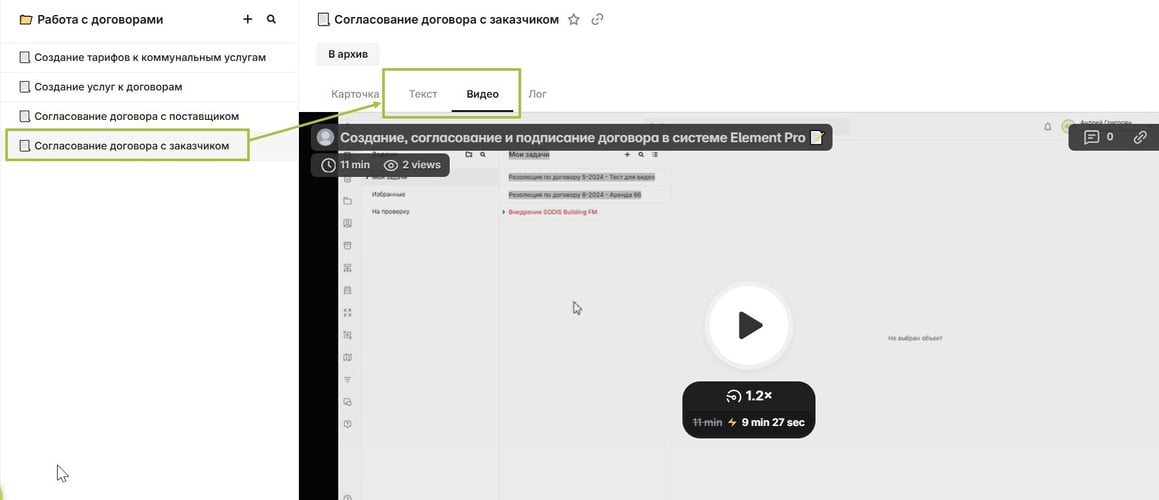This screenshot has width=1159, height=500.
Task: Open video comments showing 0
Action: [1098, 137]
